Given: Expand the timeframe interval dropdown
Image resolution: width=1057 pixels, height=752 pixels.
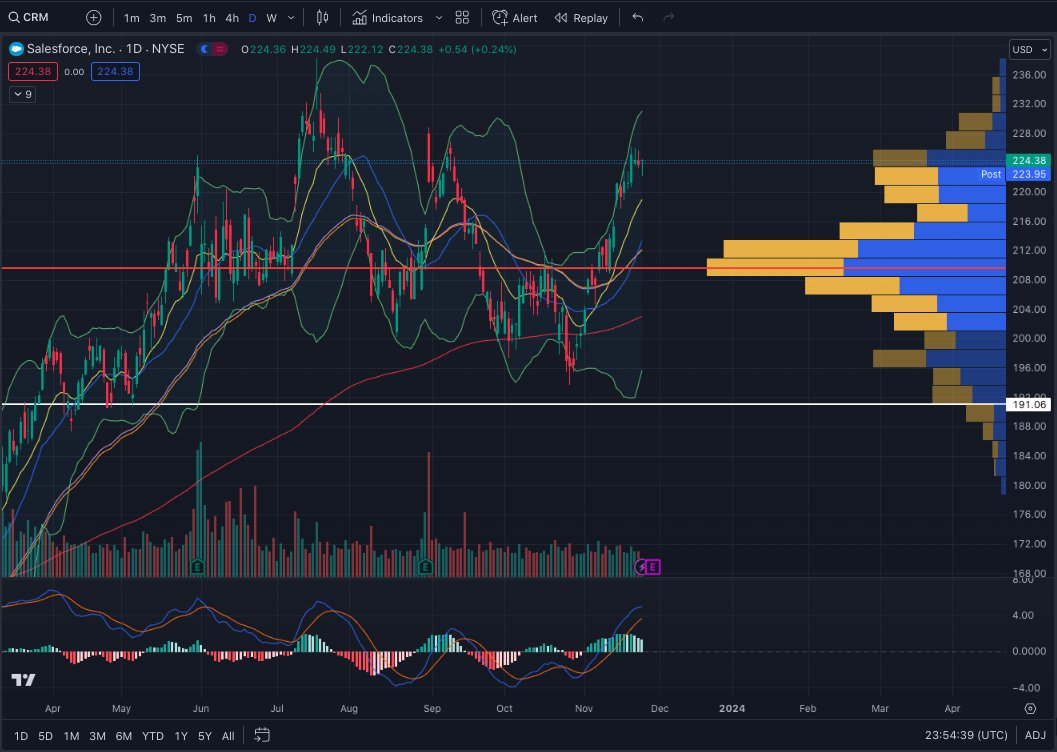Looking at the screenshot, I should [291, 18].
